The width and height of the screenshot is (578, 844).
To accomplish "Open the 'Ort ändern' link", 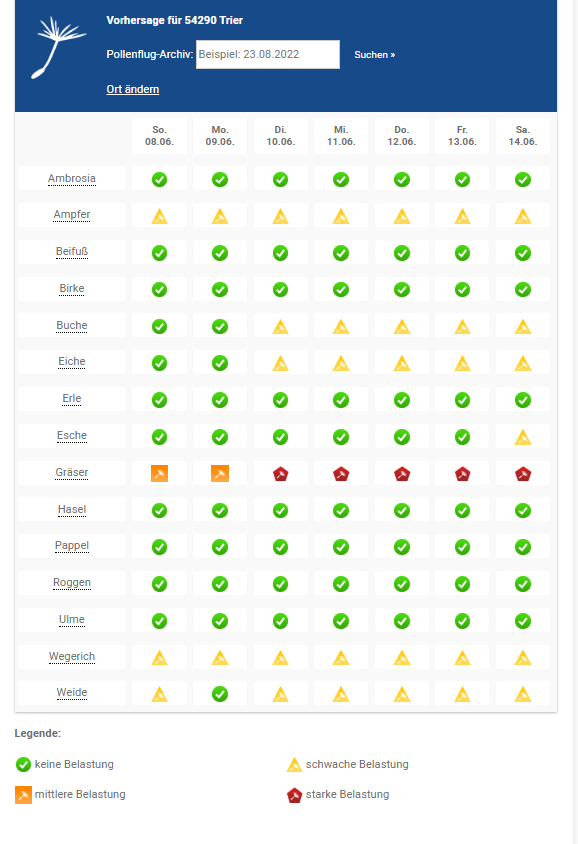I will [x=132, y=89].
